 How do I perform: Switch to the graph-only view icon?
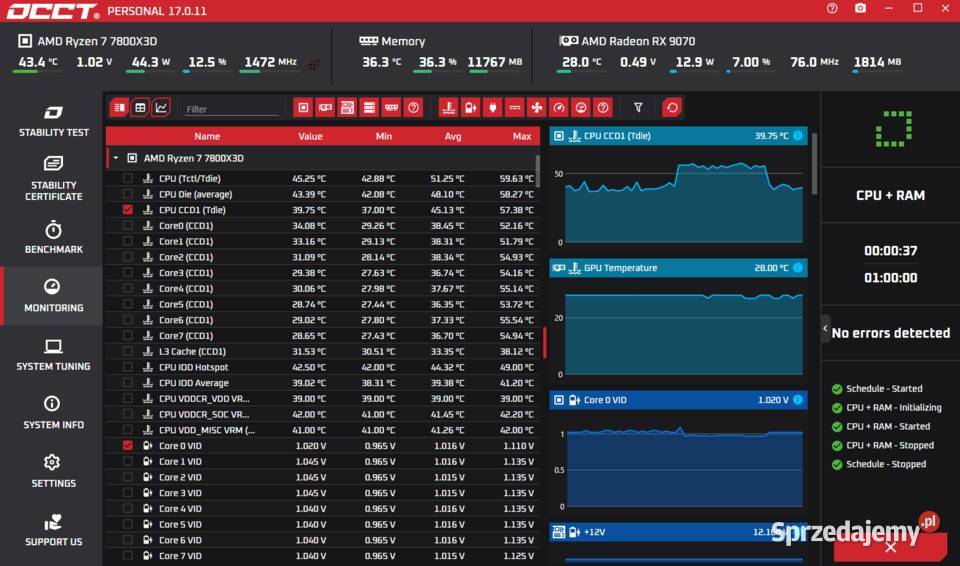tap(161, 108)
